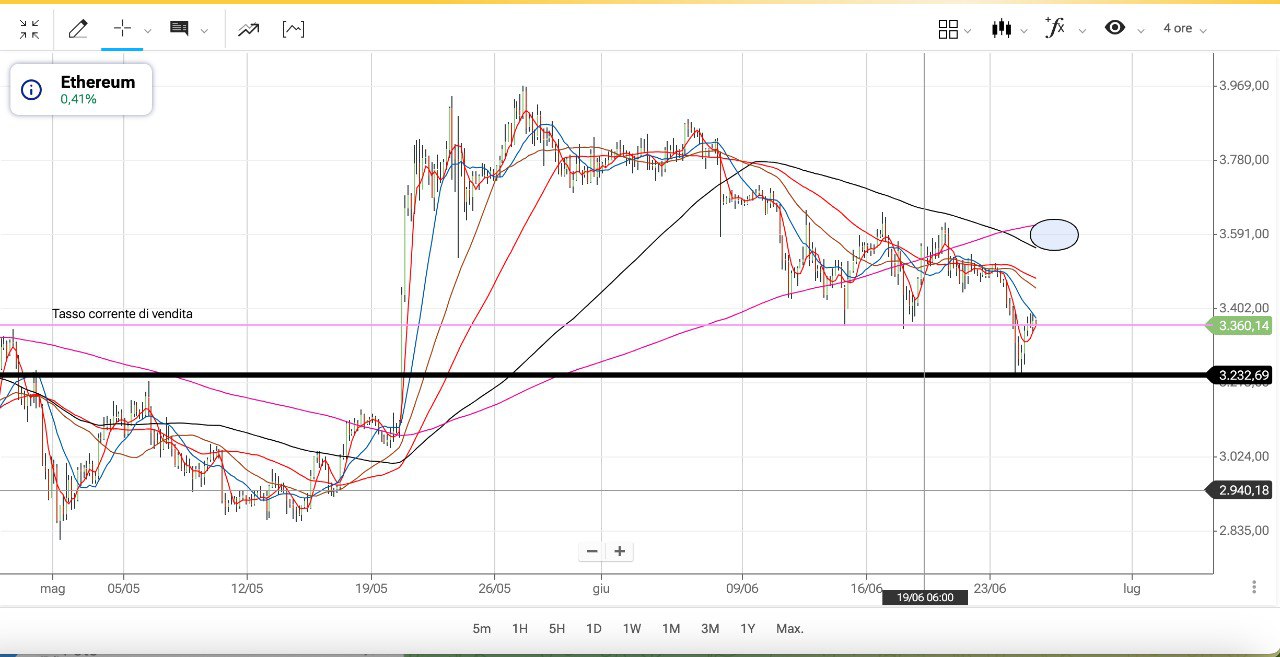This screenshot has height=657, width=1280.
Task: Select the pencil drawing tool
Action: coord(78,29)
